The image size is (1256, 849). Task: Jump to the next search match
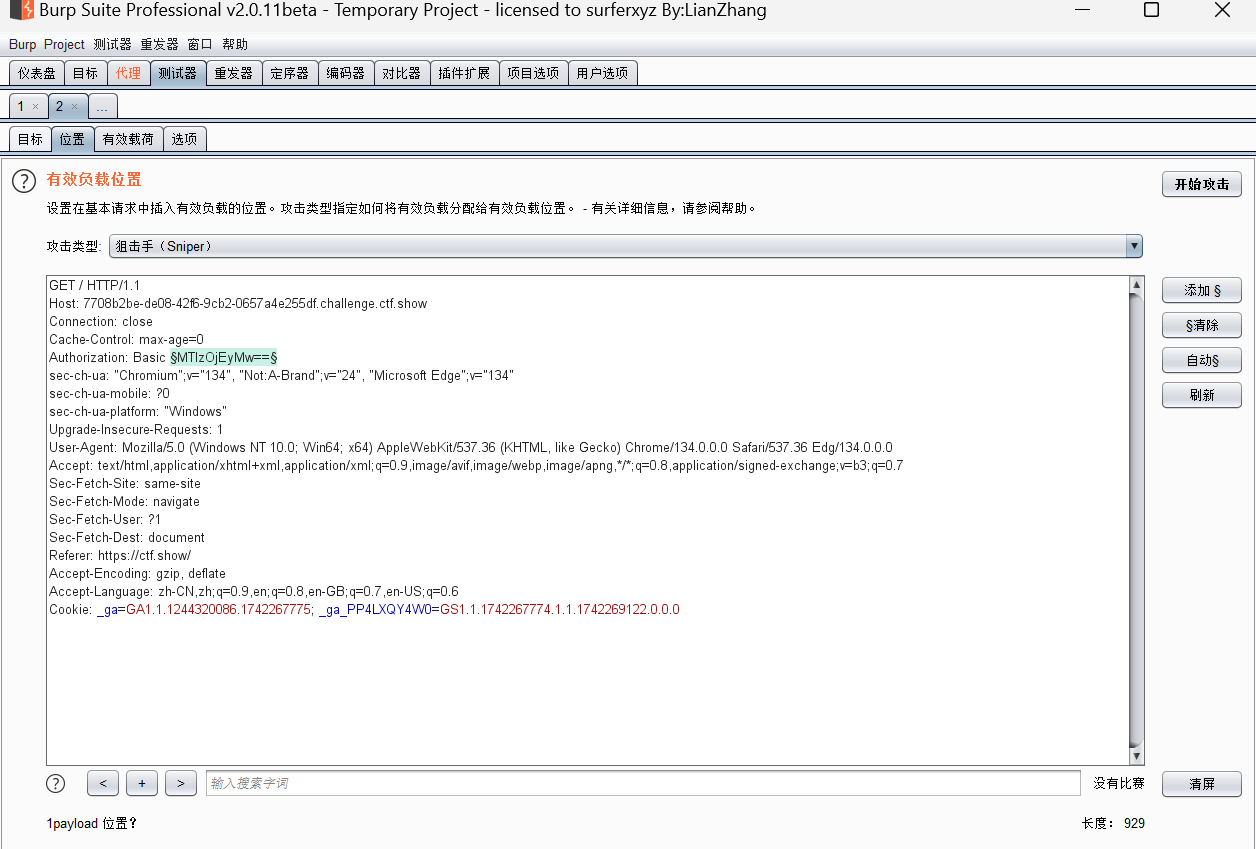(181, 783)
